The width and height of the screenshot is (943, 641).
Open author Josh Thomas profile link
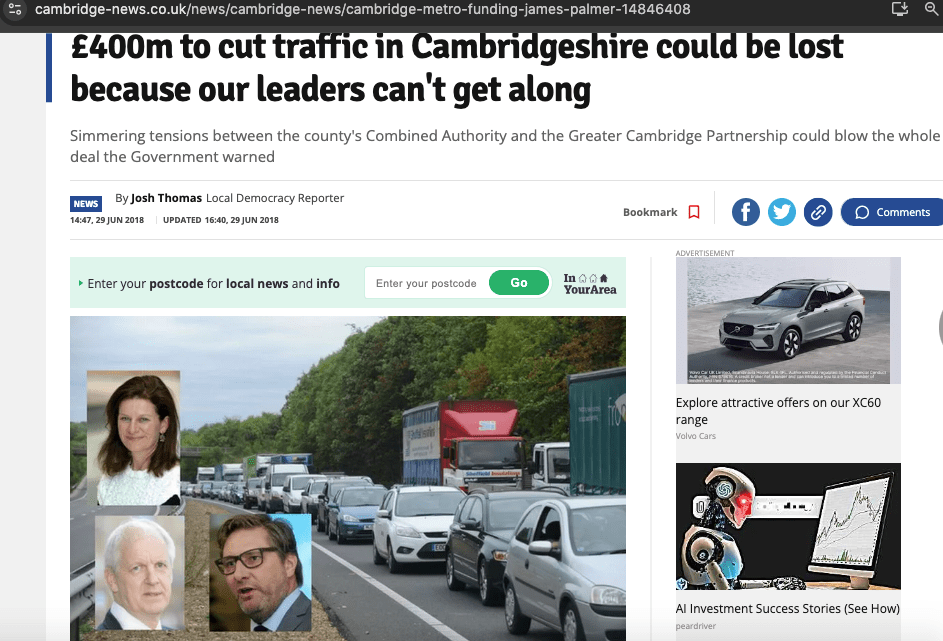(166, 198)
